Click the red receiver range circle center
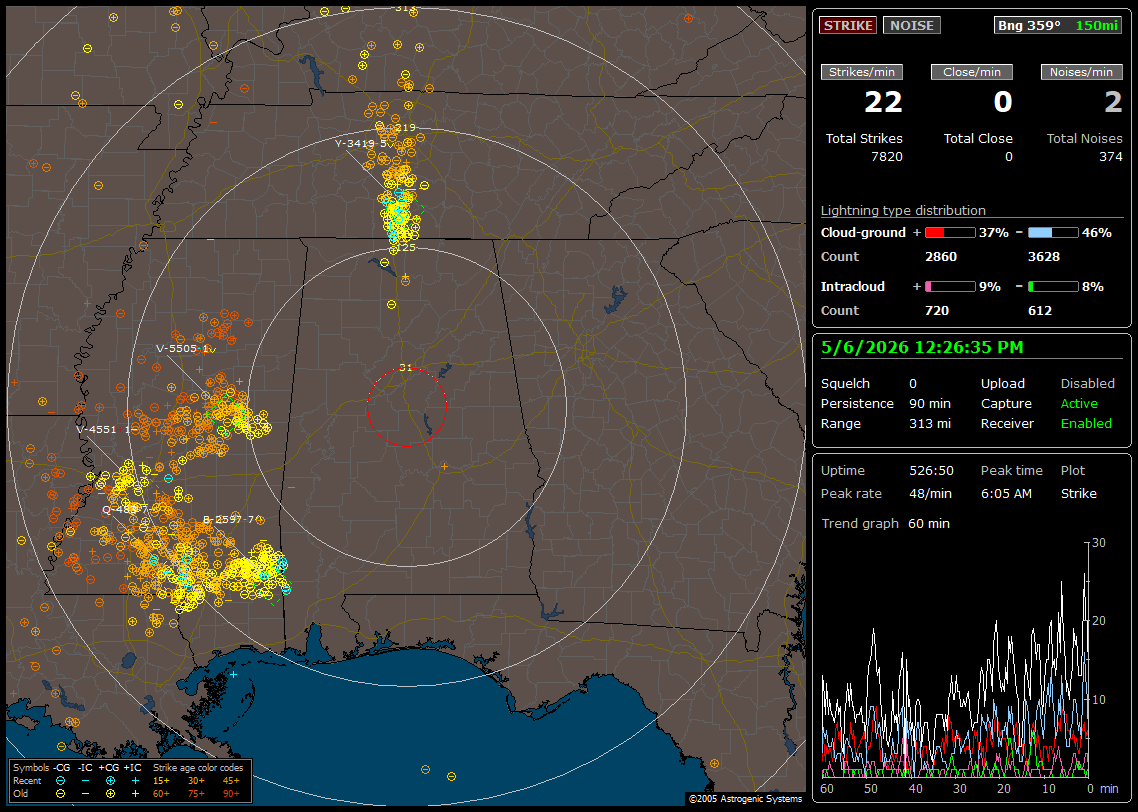 point(406,407)
